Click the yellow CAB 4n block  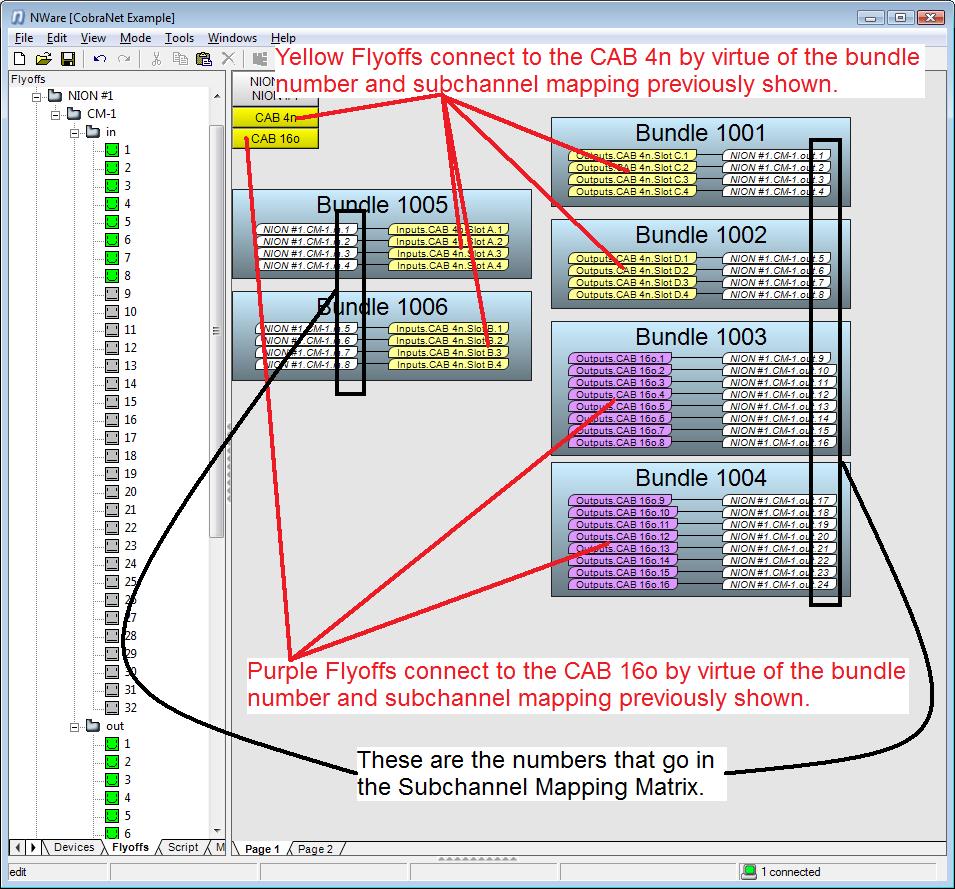point(275,118)
